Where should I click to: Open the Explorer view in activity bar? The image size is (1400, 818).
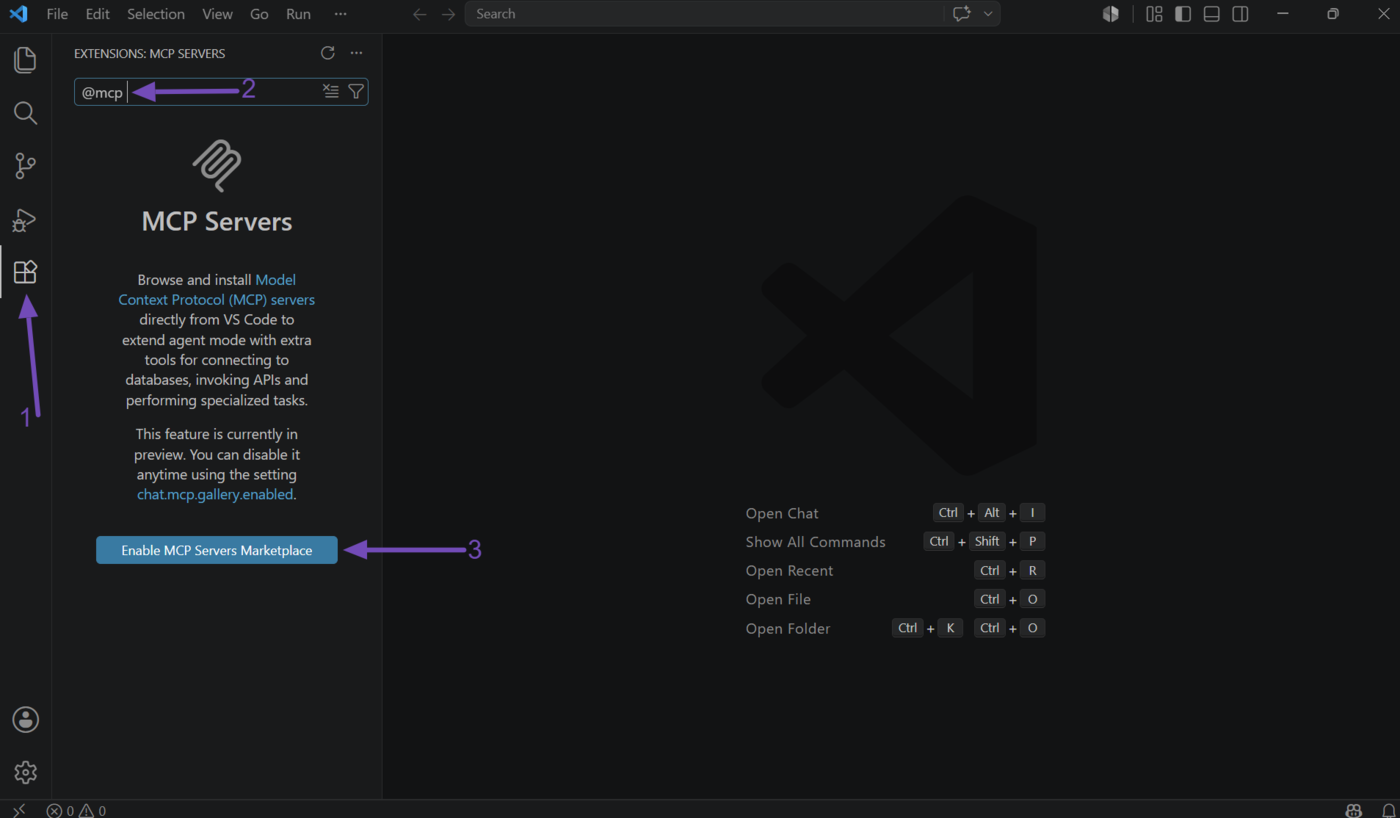point(25,60)
